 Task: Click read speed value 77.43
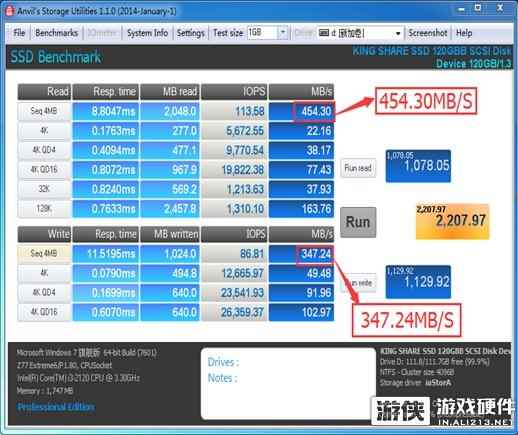[x=301, y=170]
